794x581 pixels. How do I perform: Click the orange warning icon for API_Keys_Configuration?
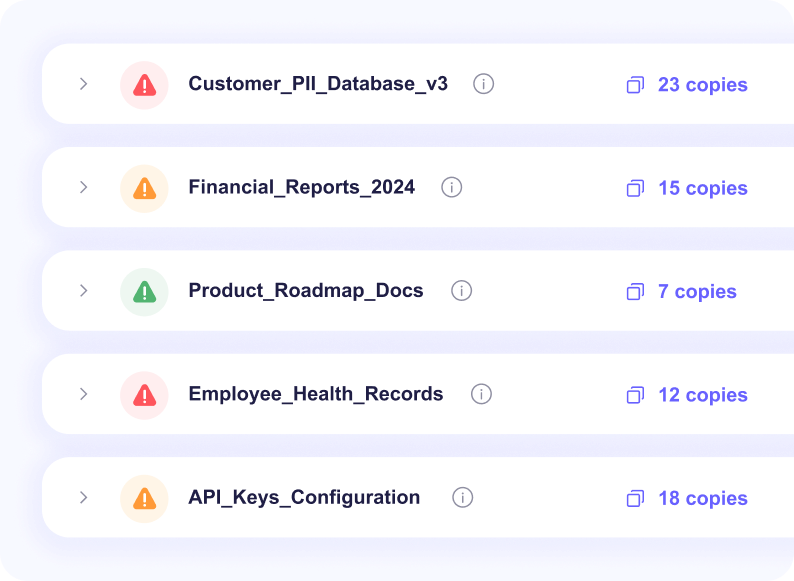pyautogui.click(x=144, y=498)
